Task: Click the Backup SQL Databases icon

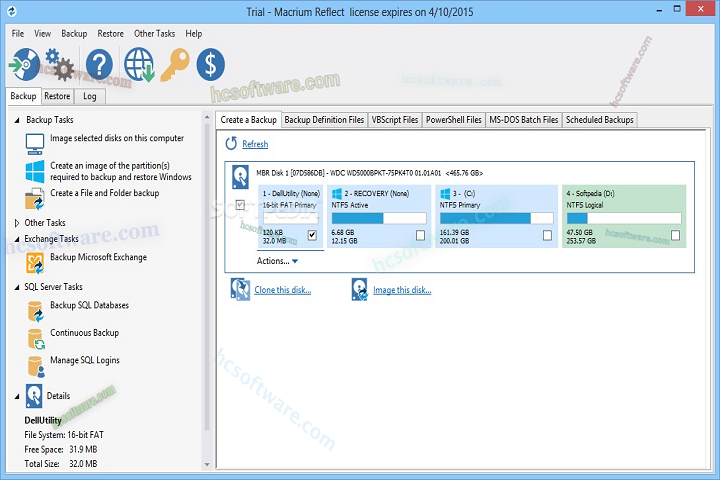Action: point(35,311)
